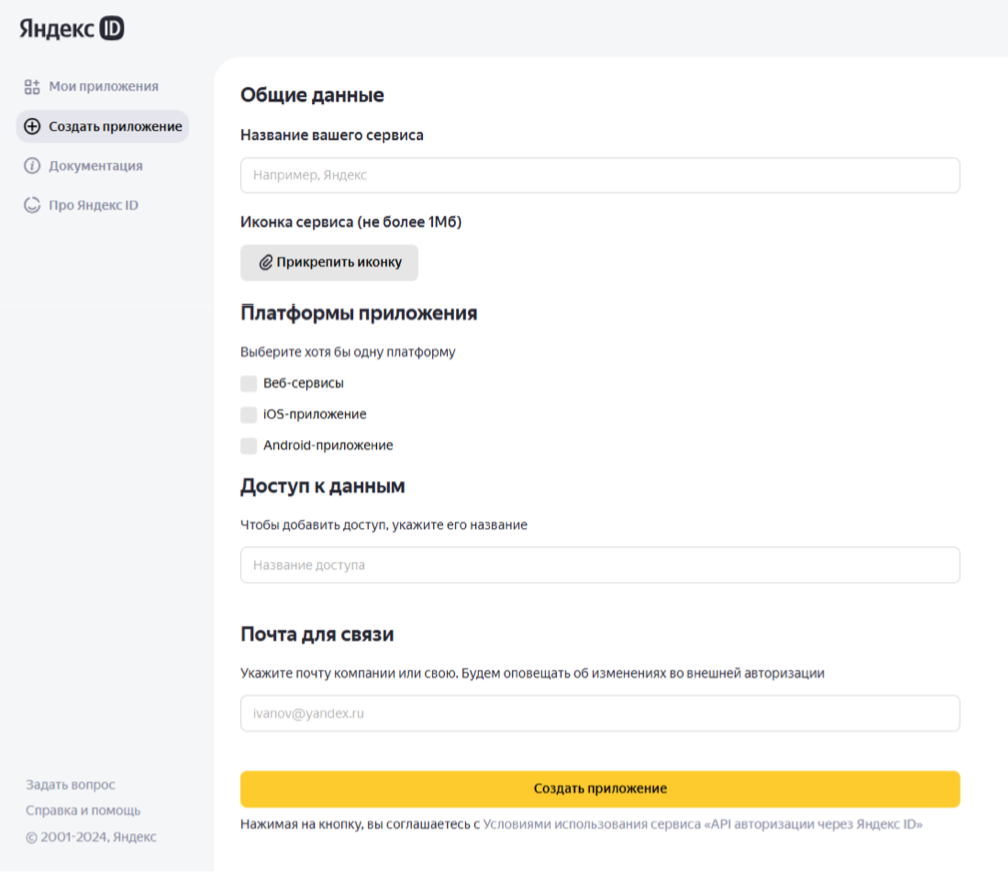Click the © 2001-2024, Яндекс footer text
This screenshot has height=872, width=1008.
coord(91,837)
